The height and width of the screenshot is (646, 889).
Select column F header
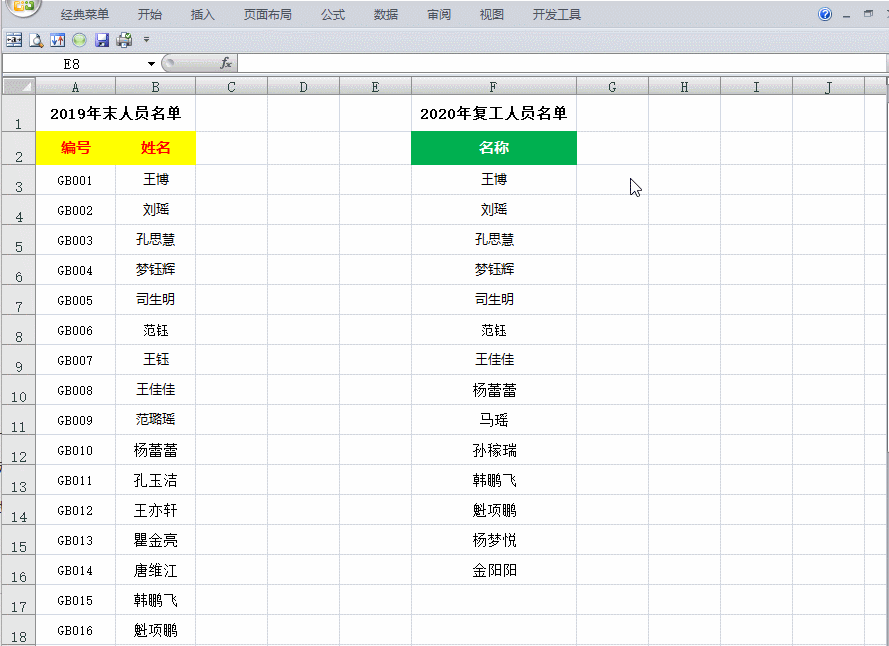tap(493, 87)
